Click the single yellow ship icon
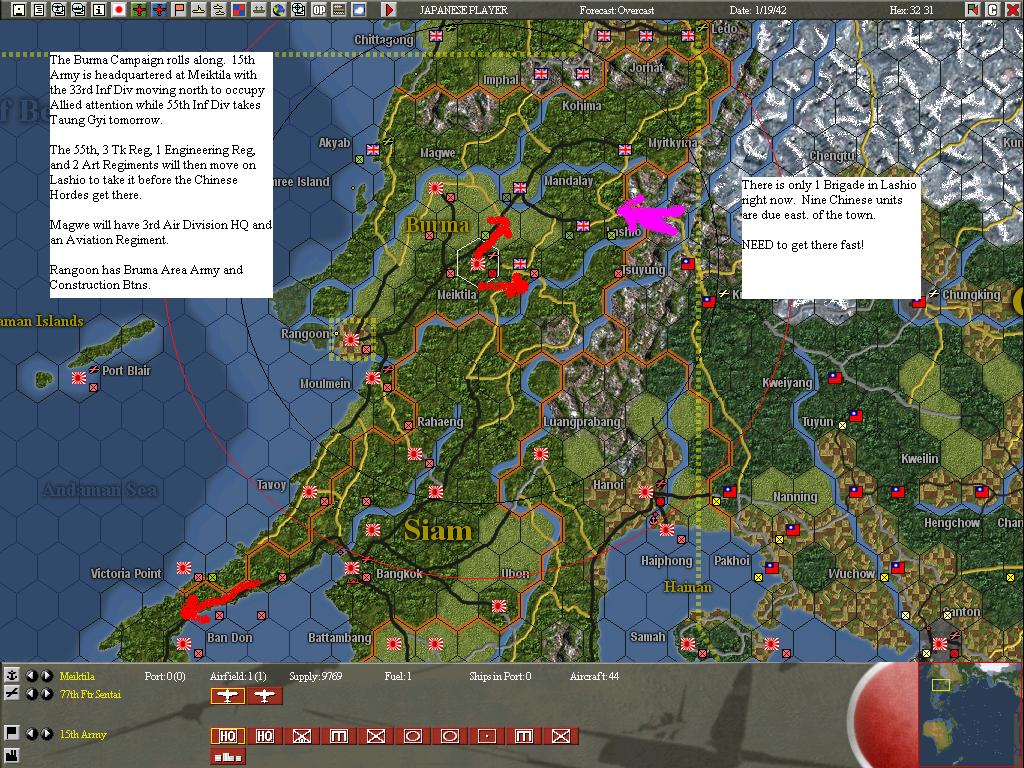Screen dimensions: 1024x768 click(x=199, y=10)
